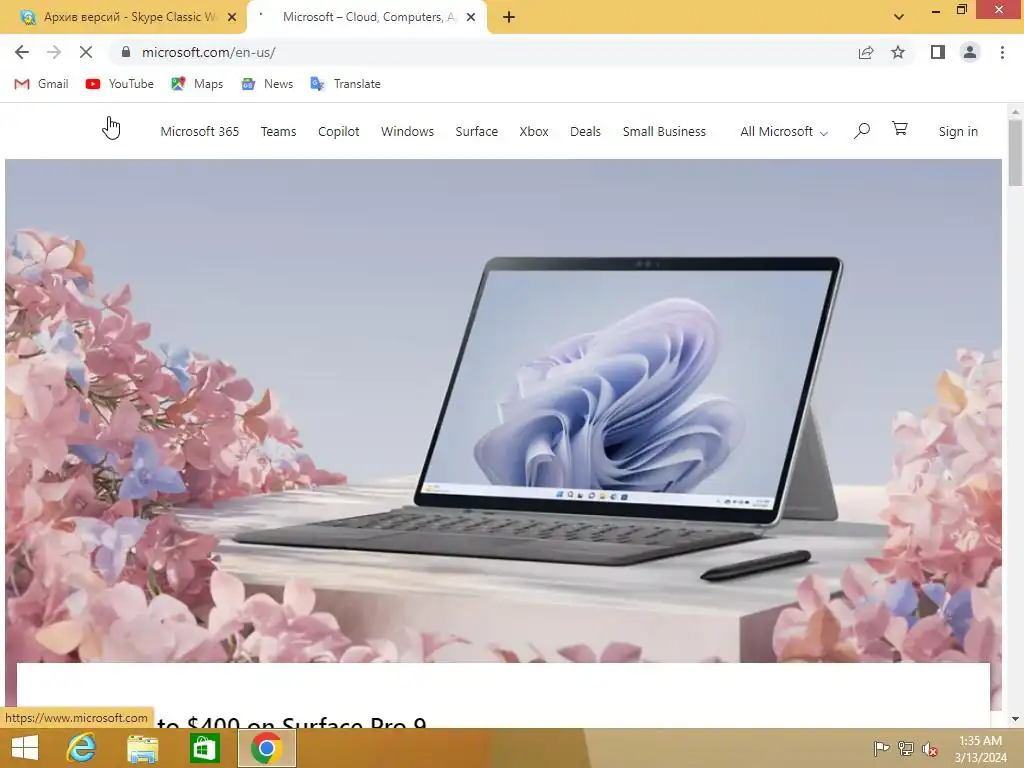Bookmark this tab with star icon
The width and height of the screenshot is (1024, 768).
898,52
